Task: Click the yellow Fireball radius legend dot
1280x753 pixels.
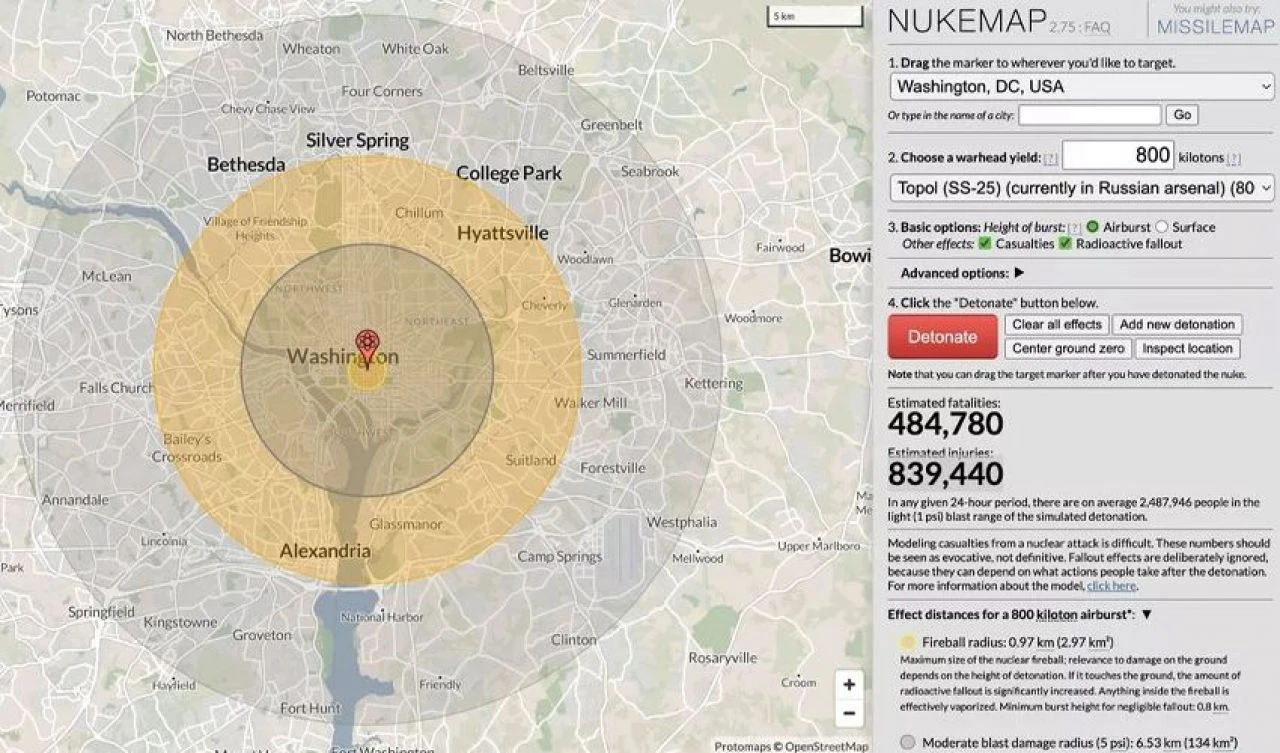Action: click(x=907, y=642)
